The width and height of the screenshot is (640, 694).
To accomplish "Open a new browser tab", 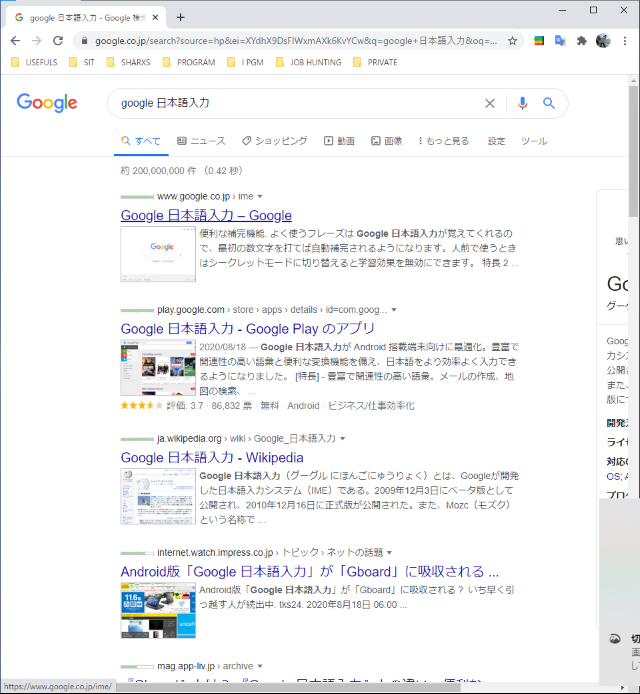I will pyautogui.click(x=181, y=17).
